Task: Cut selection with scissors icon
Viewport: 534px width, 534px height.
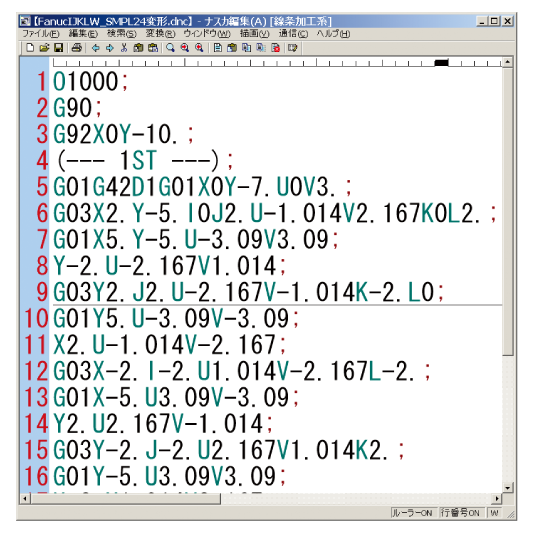Action: coord(124,48)
